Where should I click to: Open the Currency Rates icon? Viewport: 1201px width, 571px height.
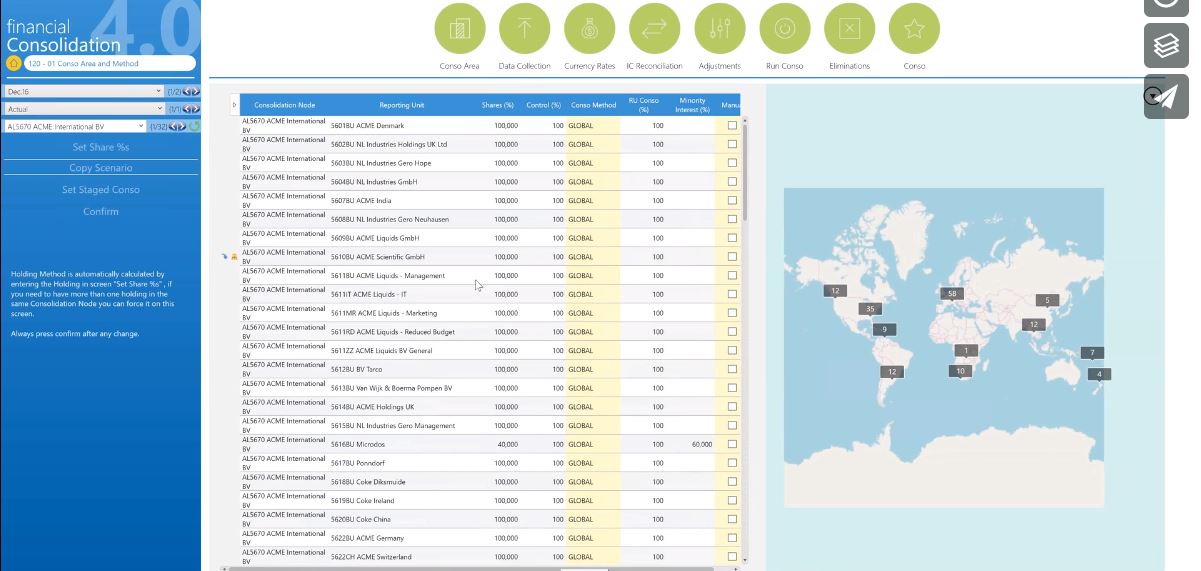click(589, 29)
